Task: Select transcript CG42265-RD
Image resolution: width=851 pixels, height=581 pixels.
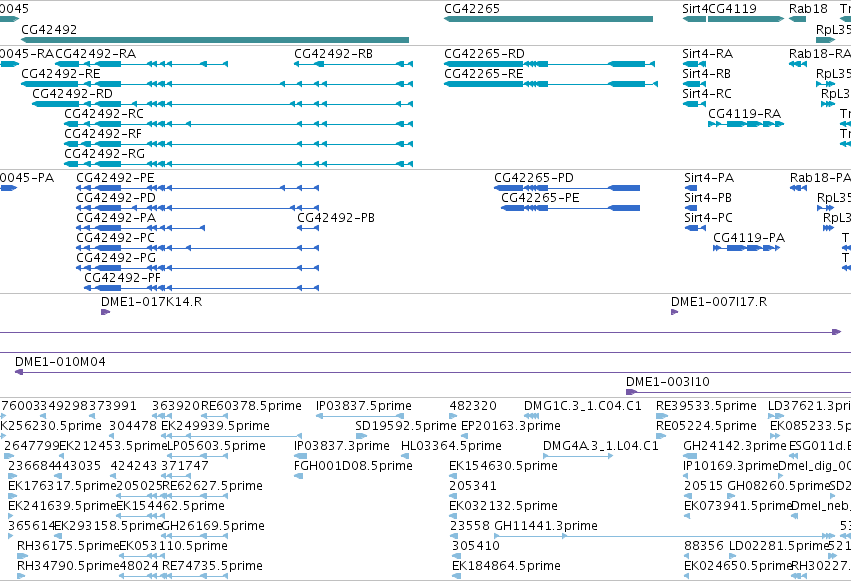Action: pos(550,64)
